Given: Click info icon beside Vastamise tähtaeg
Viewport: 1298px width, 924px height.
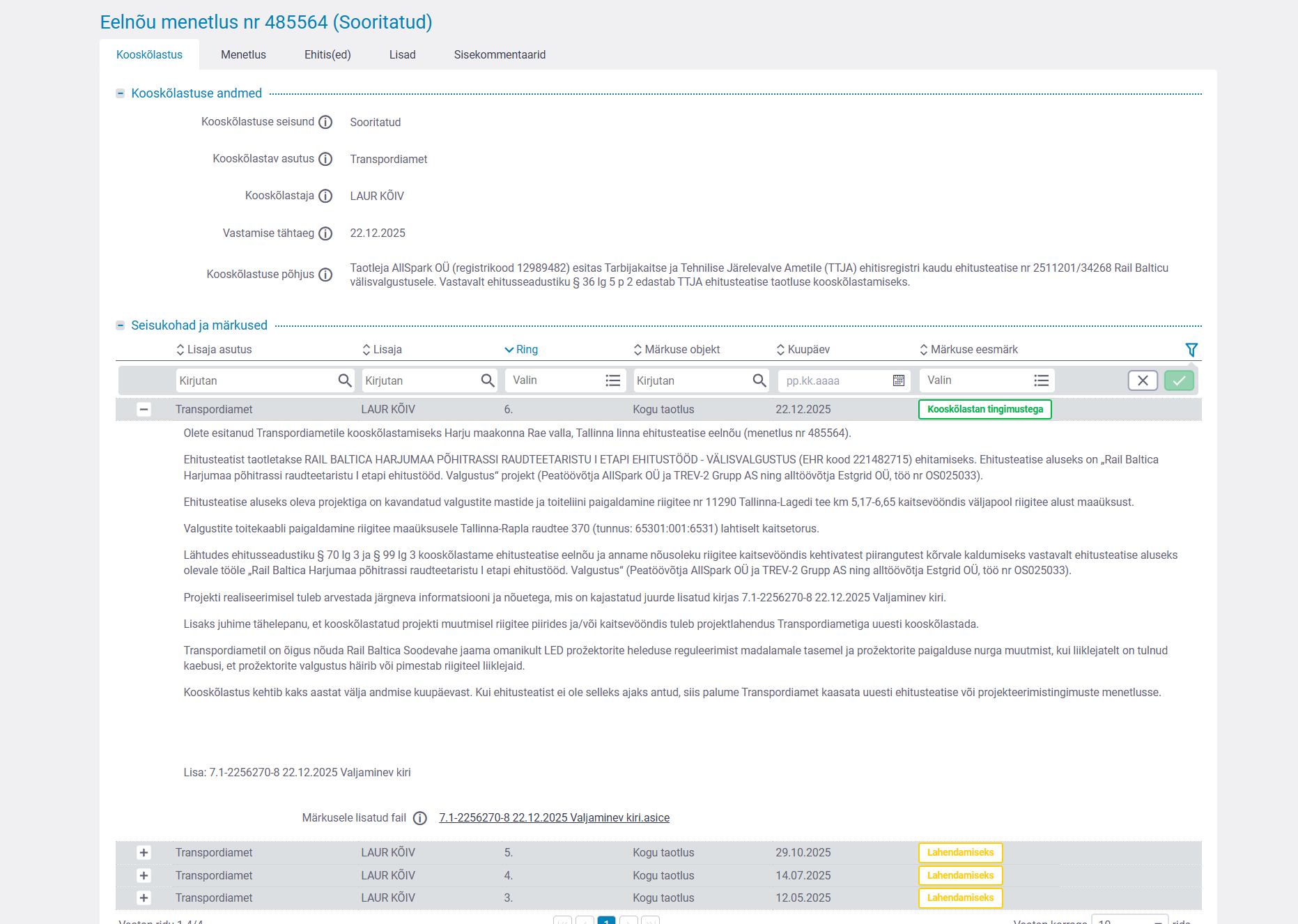Looking at the screenshot, I should [325, 233].
